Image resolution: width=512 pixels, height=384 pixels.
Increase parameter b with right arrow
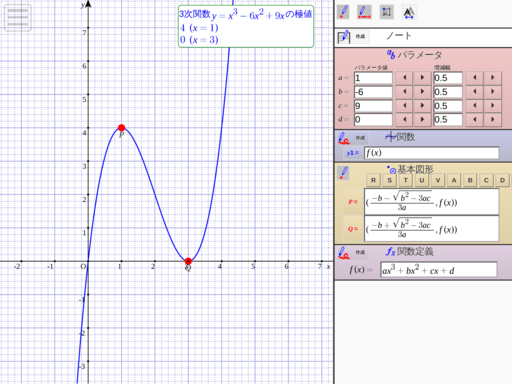click(422, 92)
